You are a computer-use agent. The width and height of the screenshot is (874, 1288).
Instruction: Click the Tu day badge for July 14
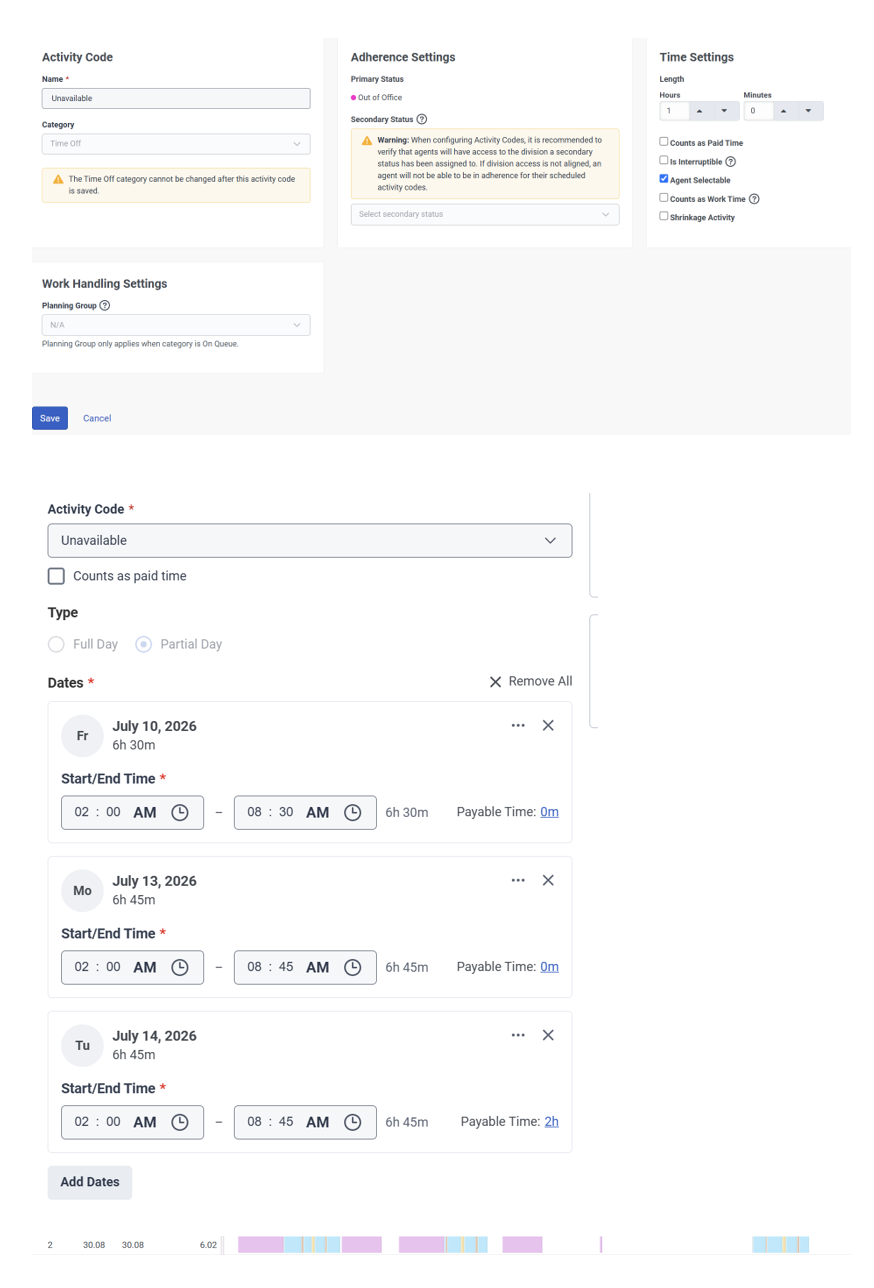(x=82, y=1046)
